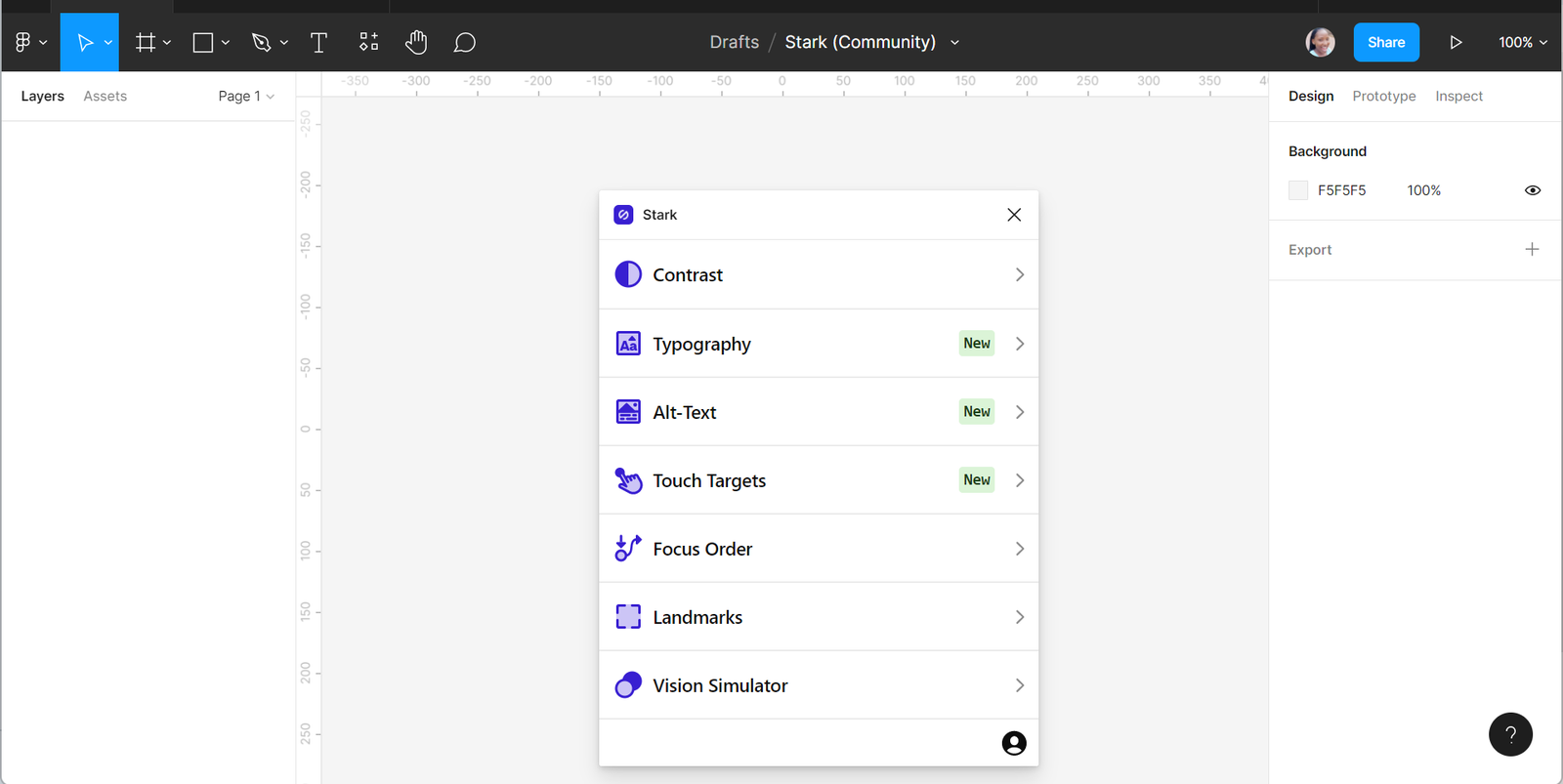Open shape tools dropdown arrow

click(226, 43)
